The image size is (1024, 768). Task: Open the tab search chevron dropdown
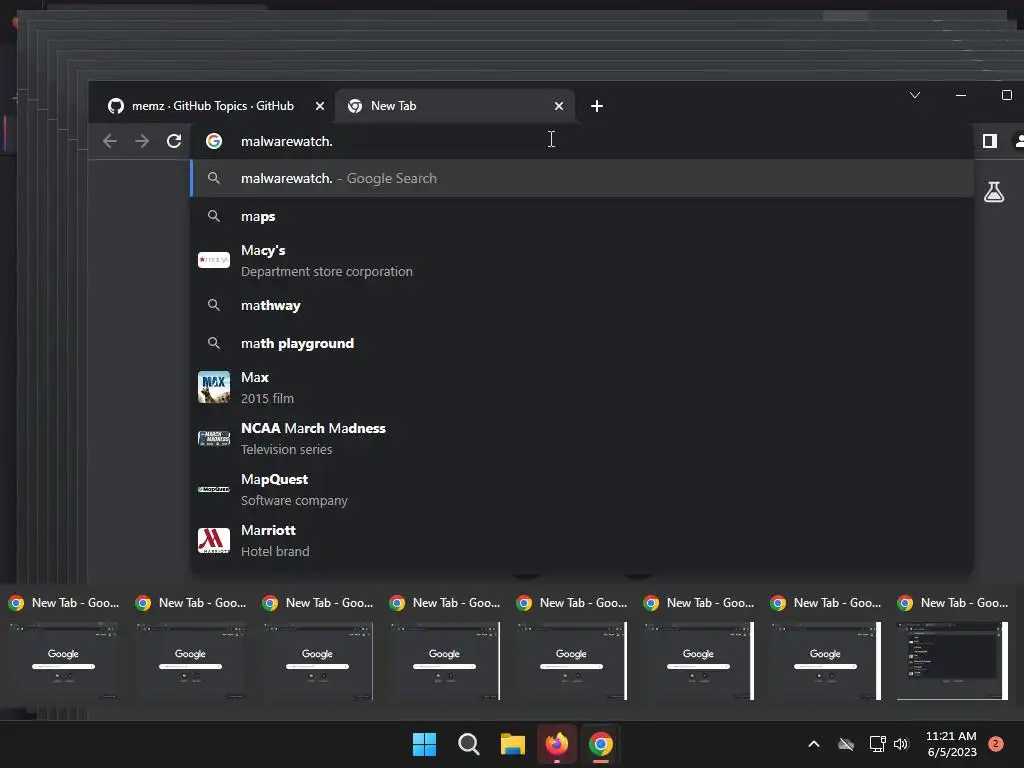click(x=915, y=95)
